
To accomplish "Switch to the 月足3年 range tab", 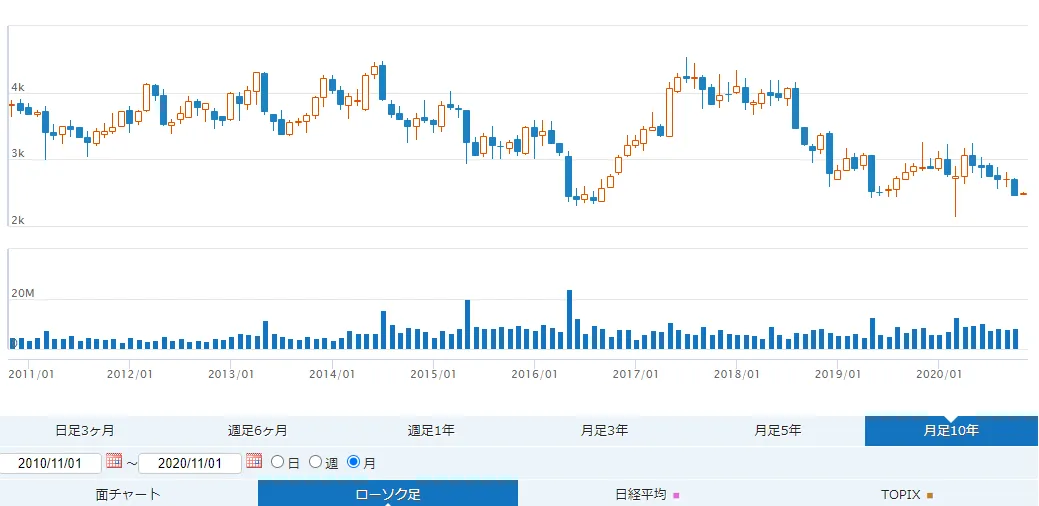I will pyautogui.click(x=604, y=430).
